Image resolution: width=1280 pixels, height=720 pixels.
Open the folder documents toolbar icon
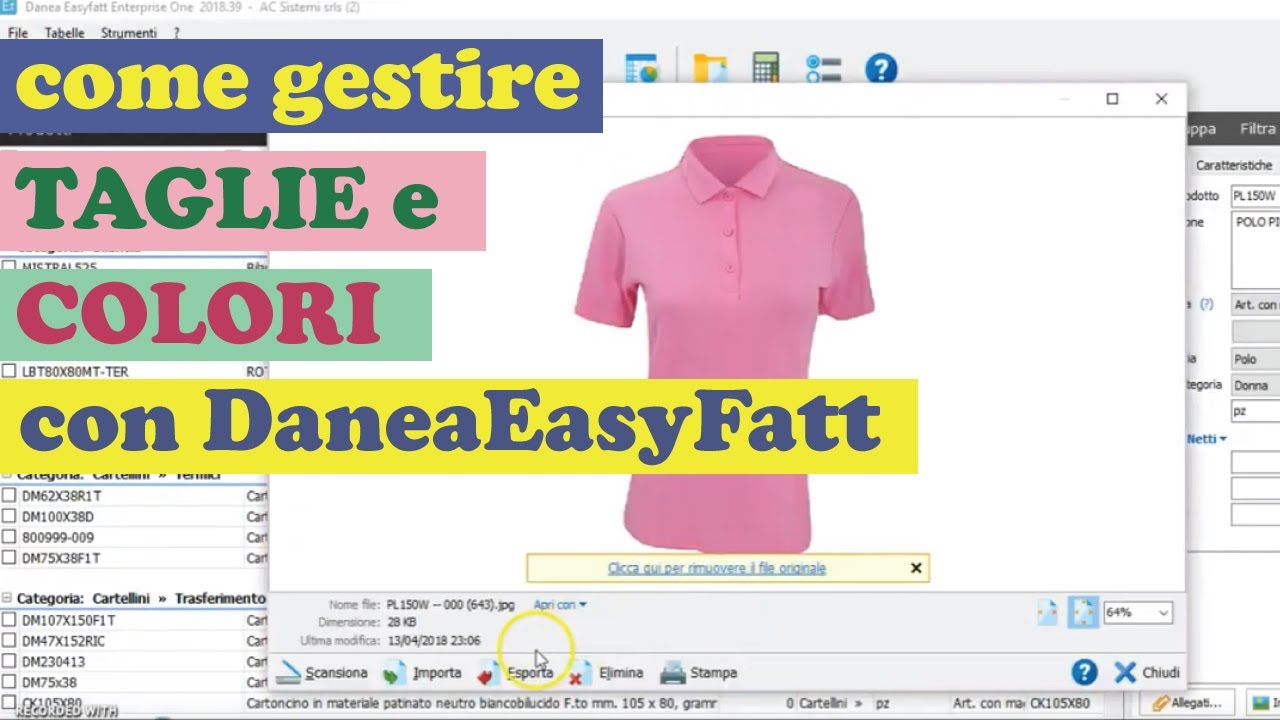pyautogui.click(x=710, y=69)
